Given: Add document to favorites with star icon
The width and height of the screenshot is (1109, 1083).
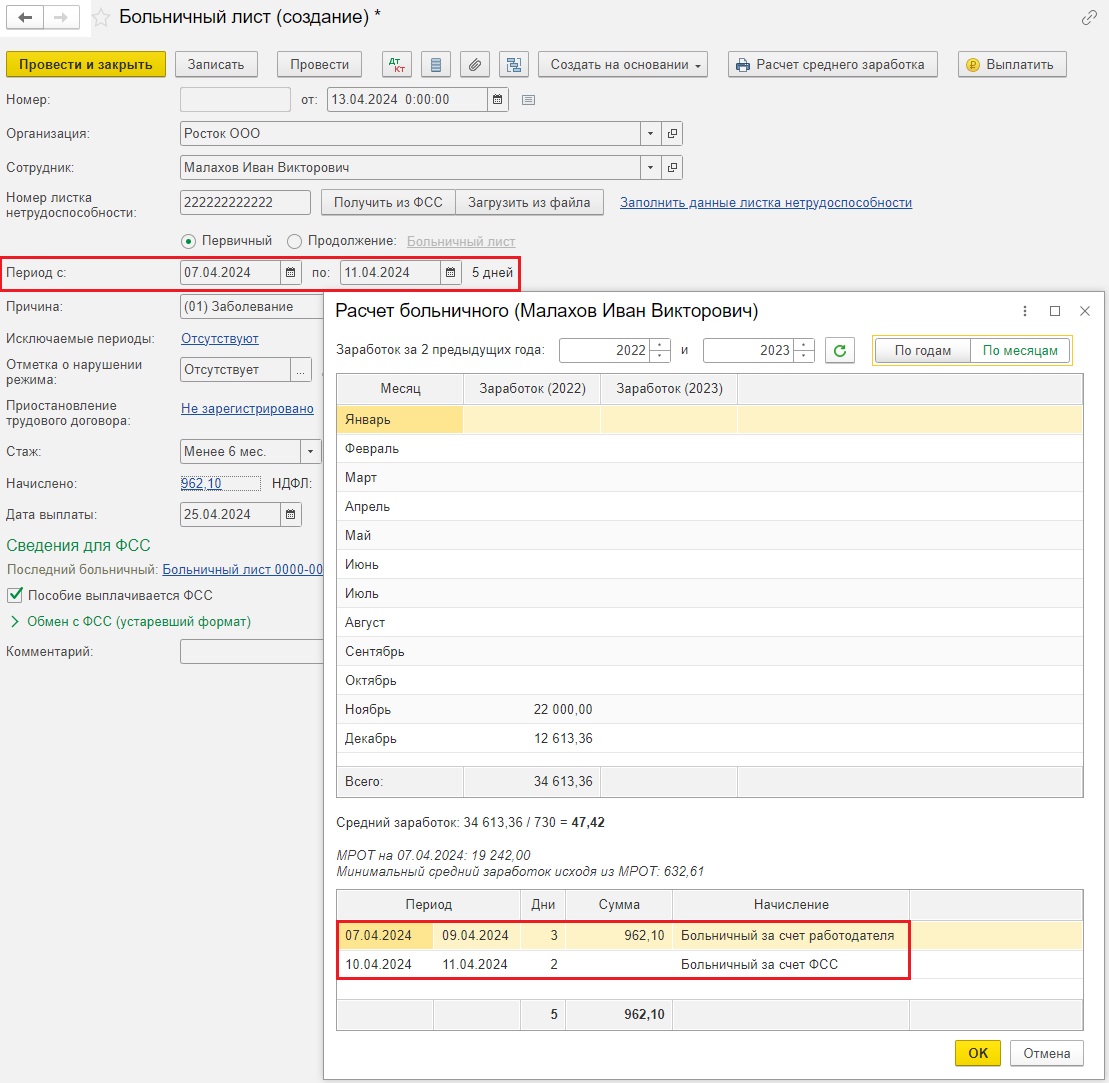Looking at the screenshot, I should click(x=101, y=18).
